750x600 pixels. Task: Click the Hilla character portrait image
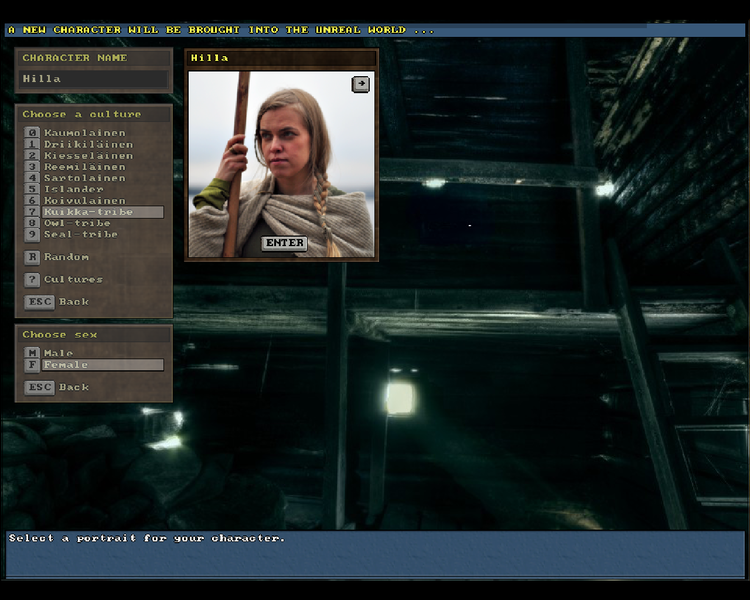pos(281,160)
